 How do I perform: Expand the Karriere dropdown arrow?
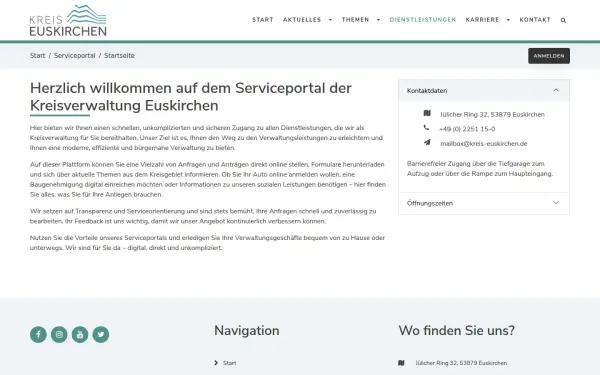click(x=508, y=20)
